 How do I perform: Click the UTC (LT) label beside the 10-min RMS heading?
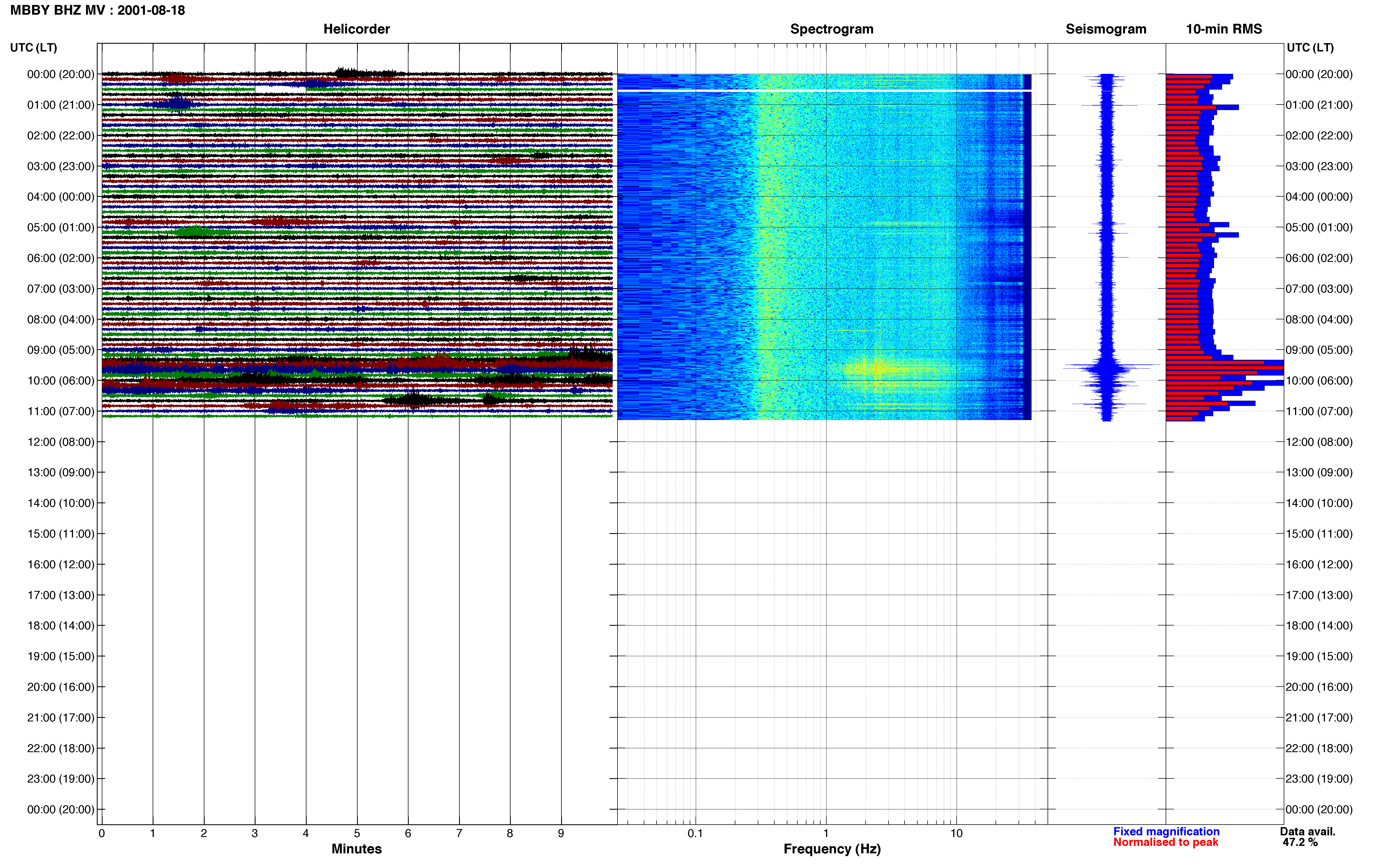pyautogui.click(x=1310, y=48)
